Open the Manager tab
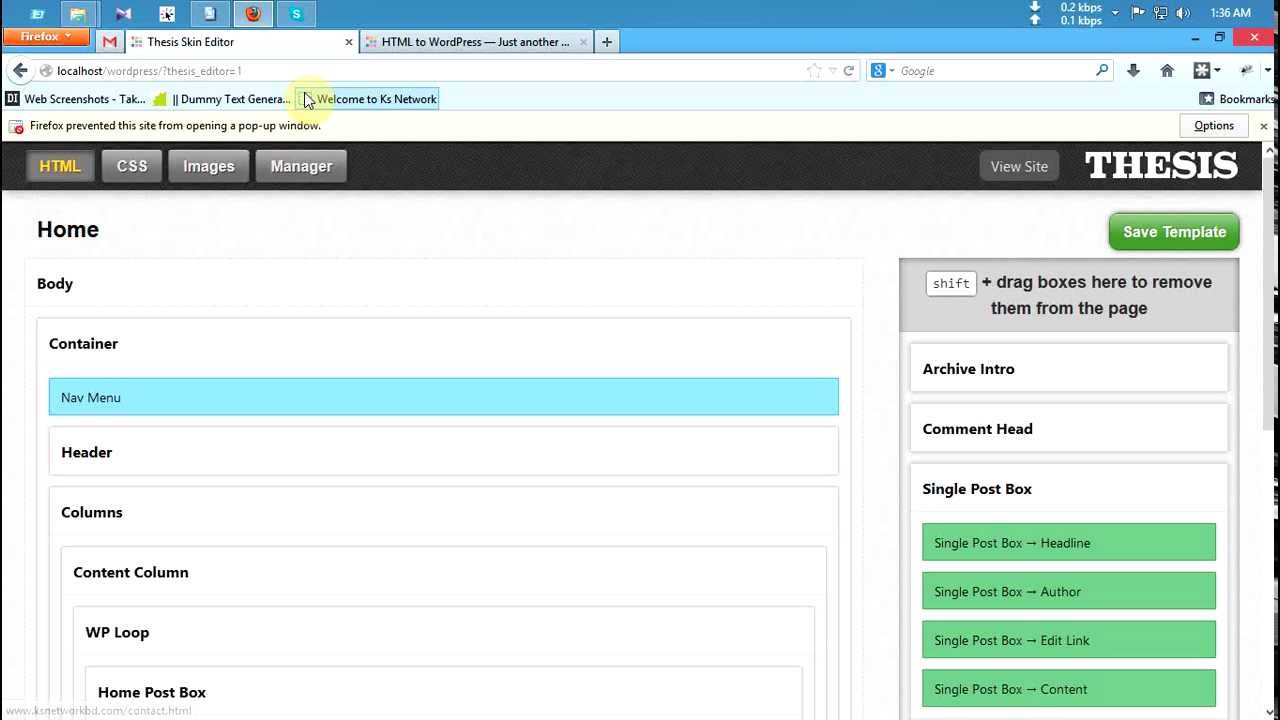Image resolution: width=1280 pixels, height=720 pixels. (301, 166)
